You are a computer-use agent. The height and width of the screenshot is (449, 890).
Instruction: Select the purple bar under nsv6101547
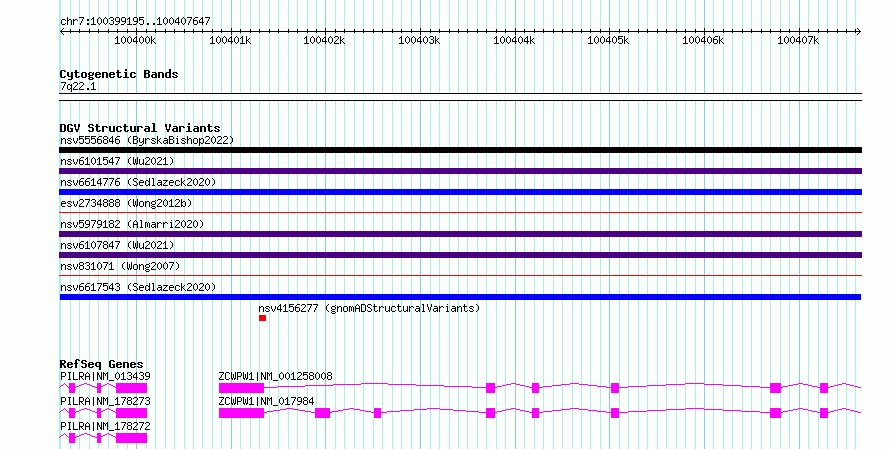point(460,171)
